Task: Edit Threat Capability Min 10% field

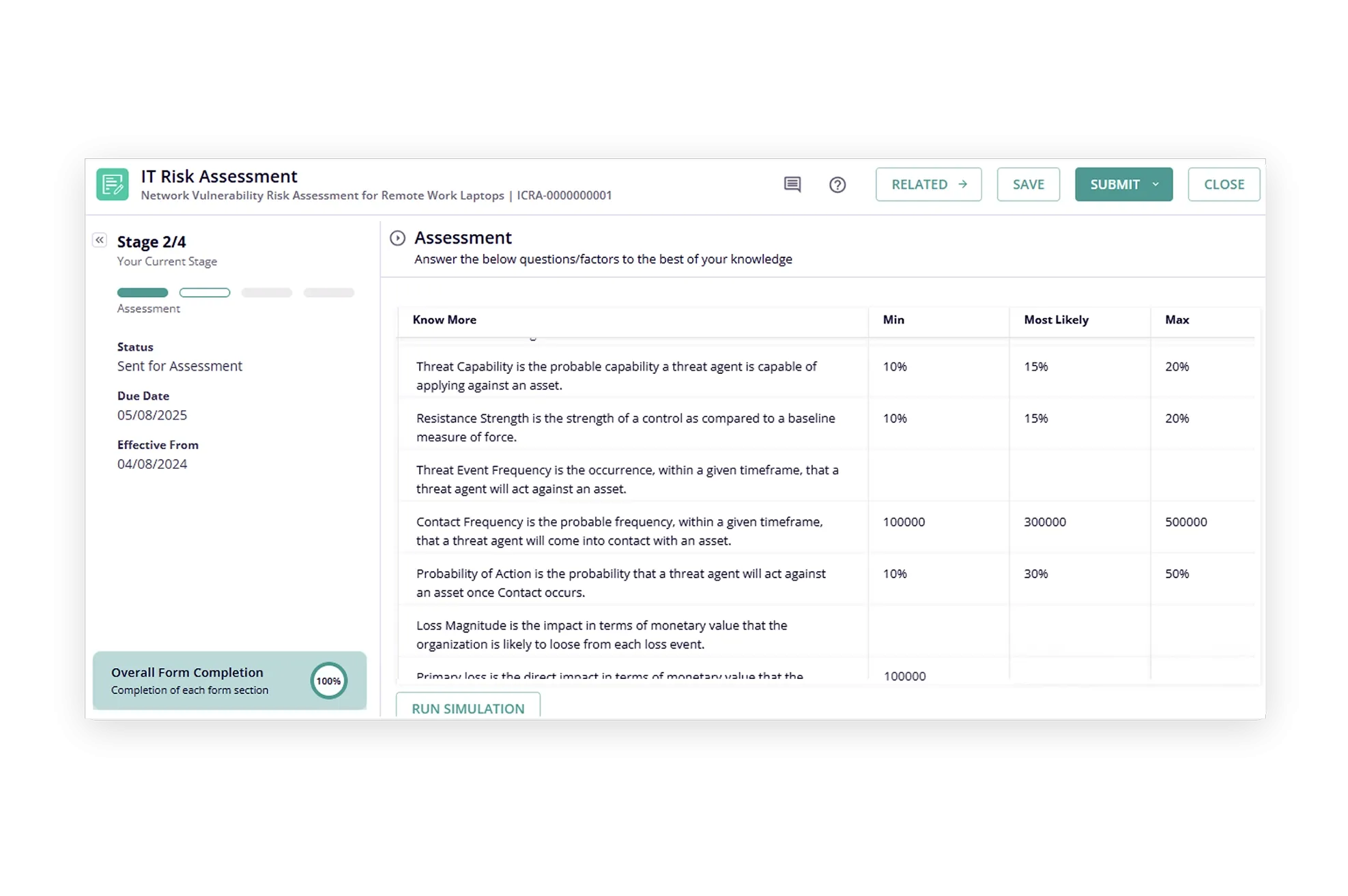Action: pos(895,366)
